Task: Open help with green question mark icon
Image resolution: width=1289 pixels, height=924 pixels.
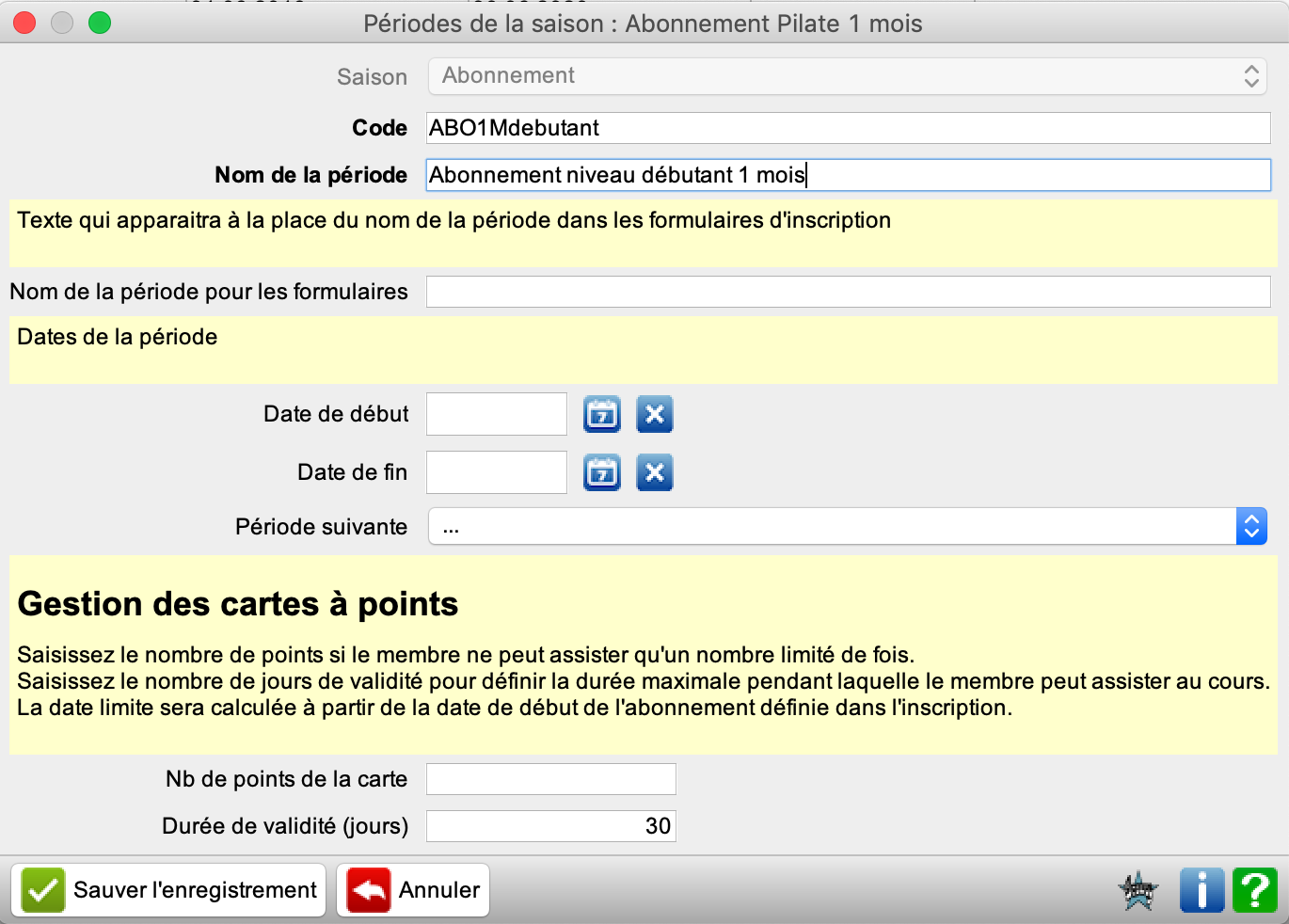Action: [x=1254, y=890]
